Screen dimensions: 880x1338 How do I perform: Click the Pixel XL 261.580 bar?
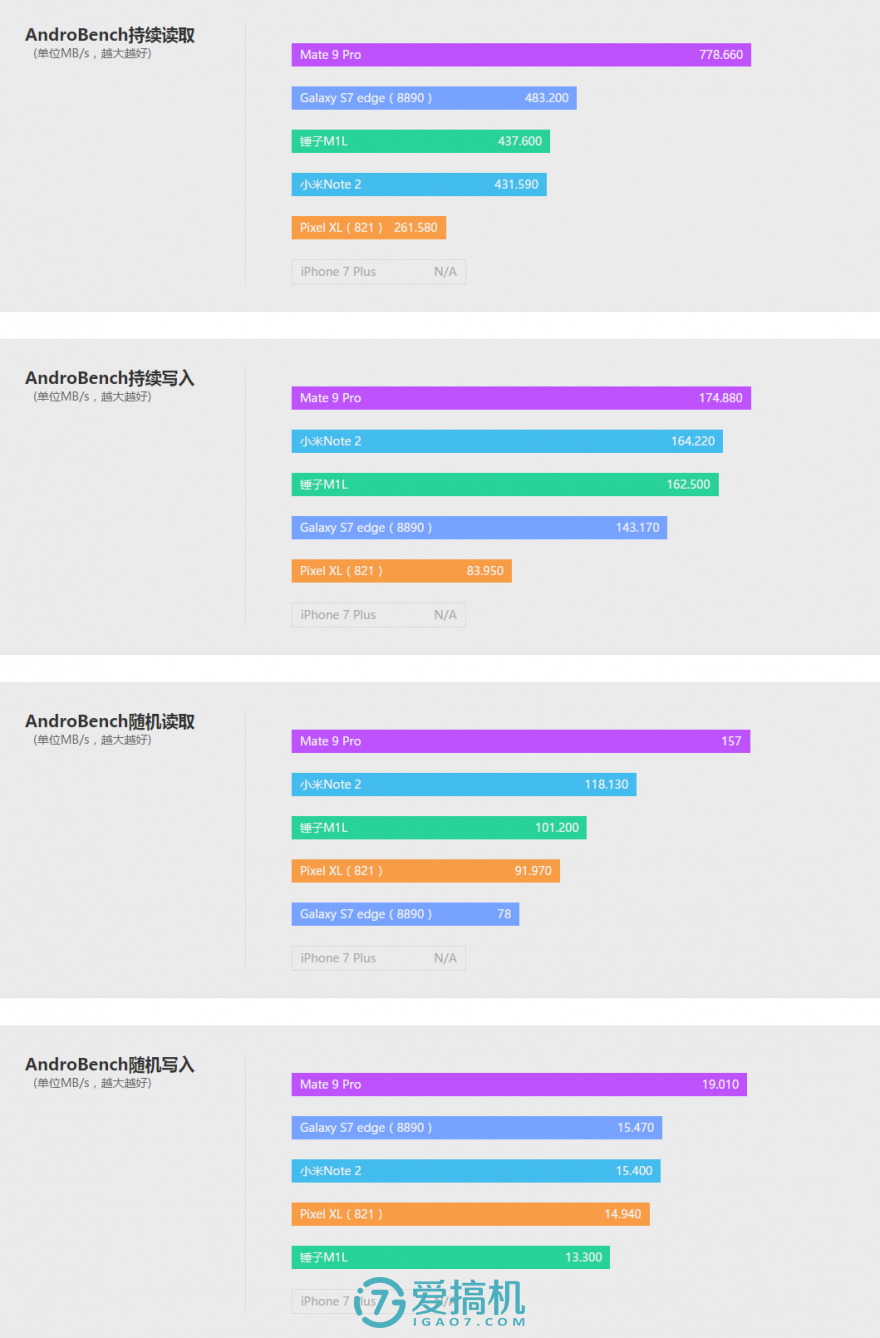369,227
